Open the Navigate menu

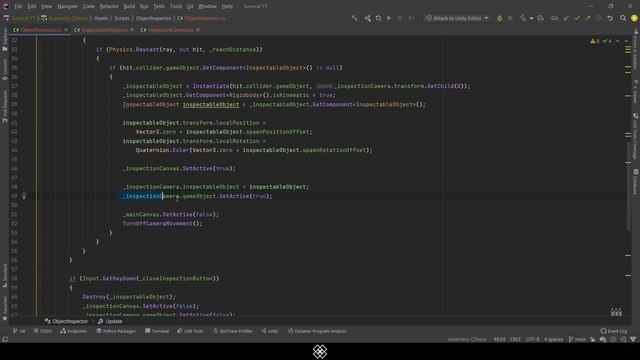pyautogui.click(x=67, y=7)
